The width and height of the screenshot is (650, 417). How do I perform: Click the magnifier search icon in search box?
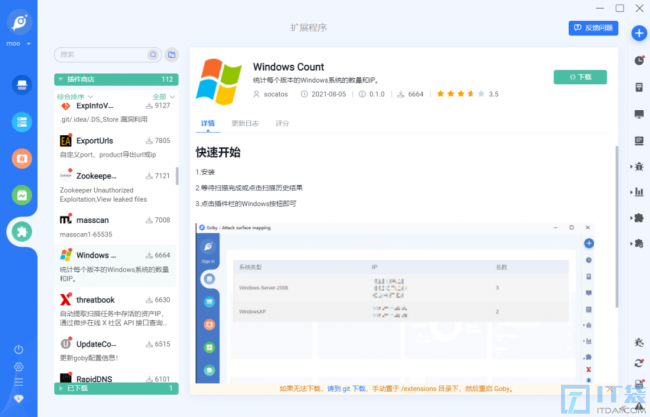[153, 54]
